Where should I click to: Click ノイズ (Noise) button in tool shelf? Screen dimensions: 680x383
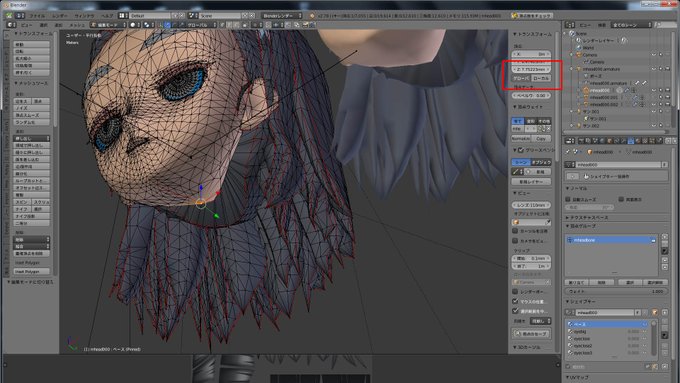point(31,108)
